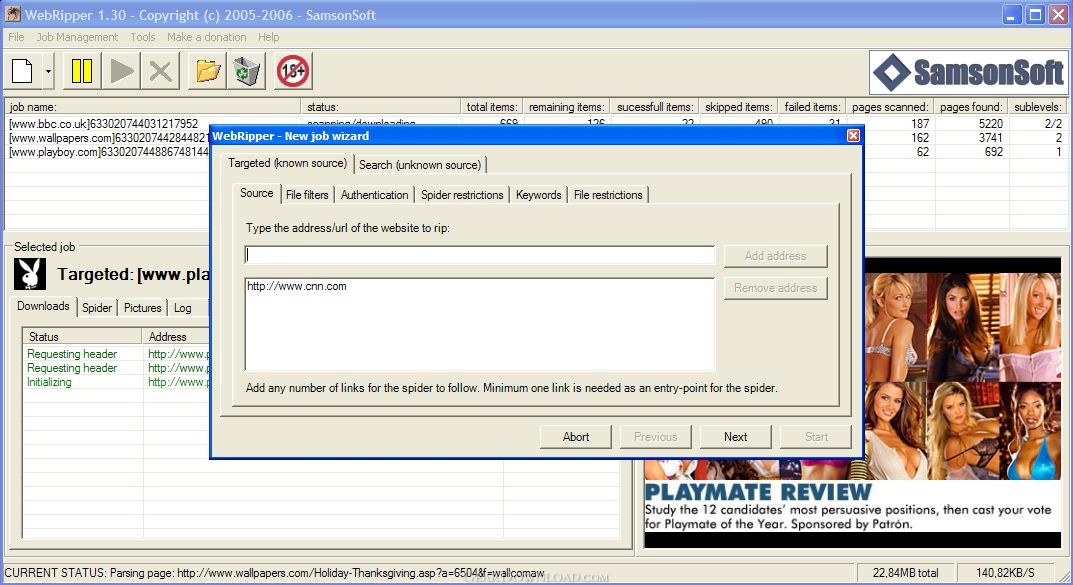Image resolution: width=1073 pixels, height=585 pixels.
Task: Sort by pages scanned column header
Action: pyautogui.click(x=890, y=107)
